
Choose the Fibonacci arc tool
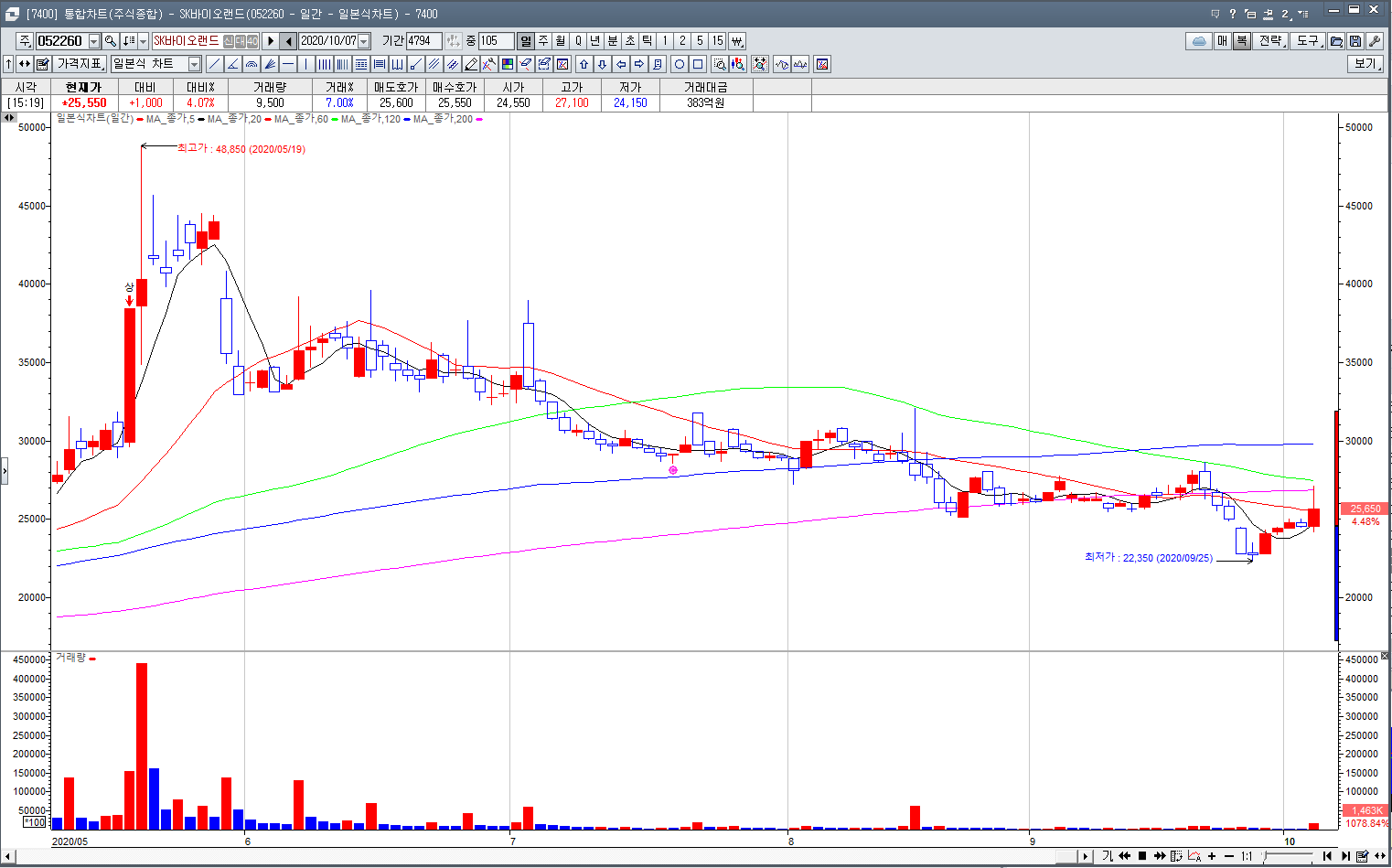(x=251, y=64)
